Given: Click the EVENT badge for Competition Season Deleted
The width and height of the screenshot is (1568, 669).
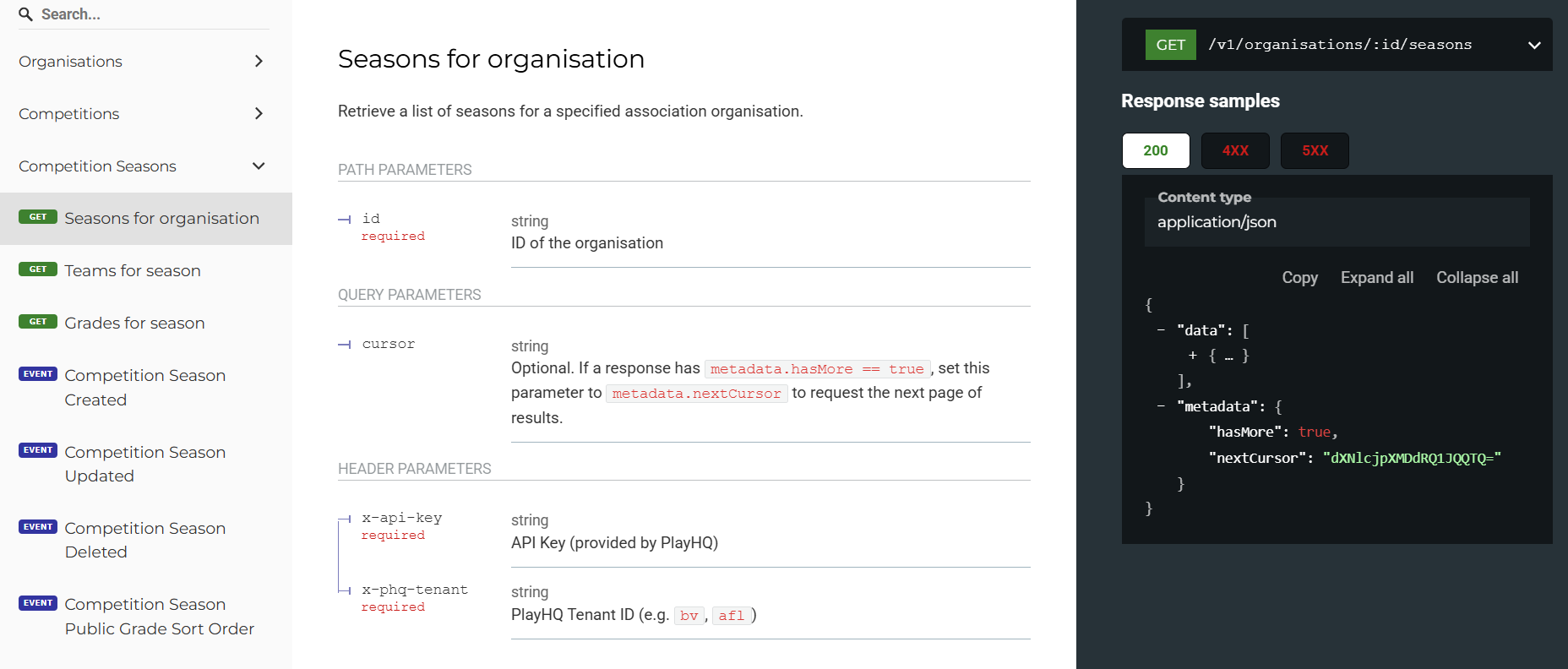Looking at the screenshot, I should tap(38, 527).
